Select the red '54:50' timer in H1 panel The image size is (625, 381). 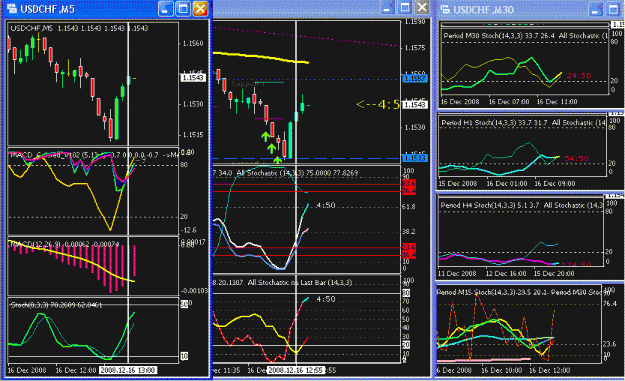[576, 159]
